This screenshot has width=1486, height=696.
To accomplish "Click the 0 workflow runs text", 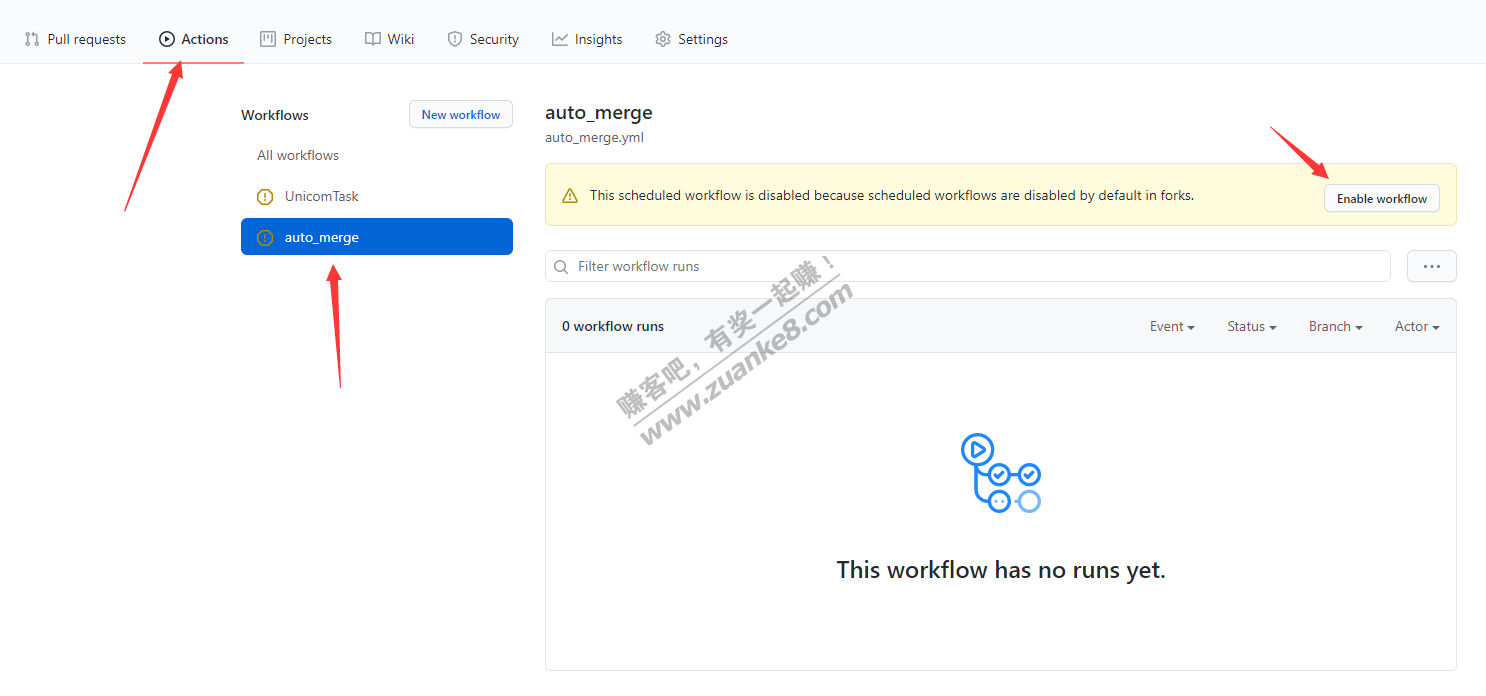I will 613,326.
